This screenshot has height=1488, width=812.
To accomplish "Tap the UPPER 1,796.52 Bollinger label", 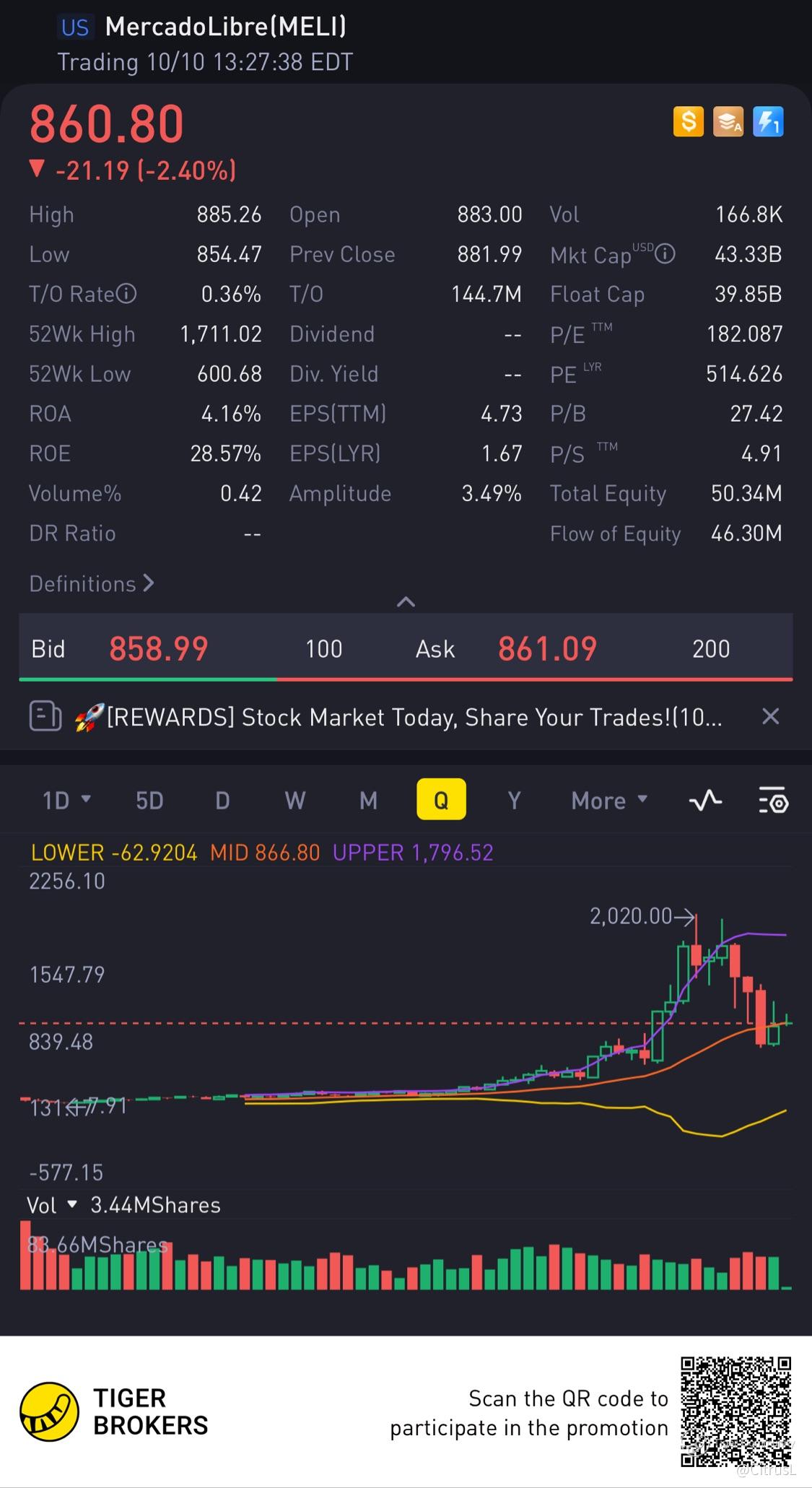I will (x=413, y=853).
